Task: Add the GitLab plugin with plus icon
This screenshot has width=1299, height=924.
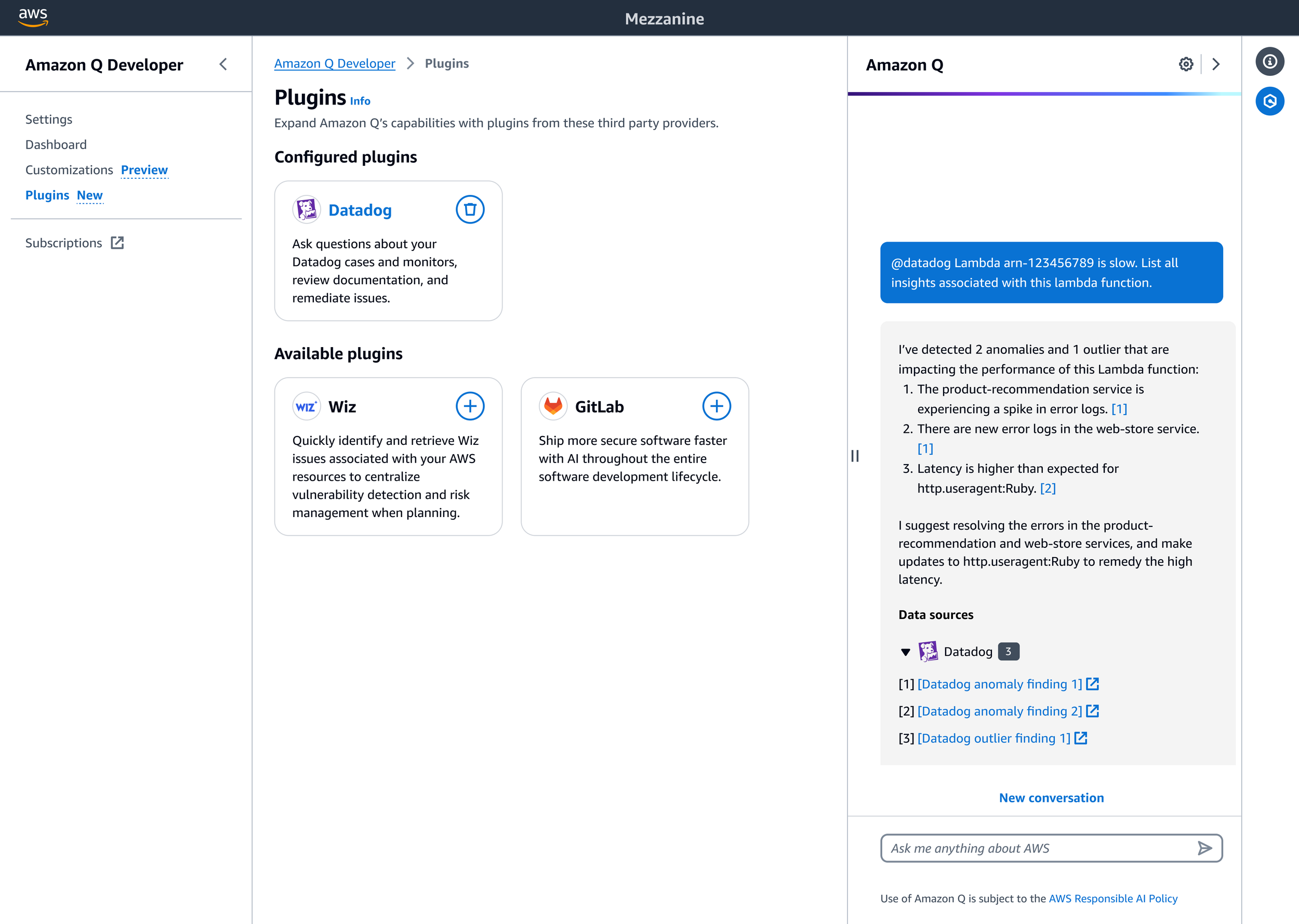Action: point(716,406)
